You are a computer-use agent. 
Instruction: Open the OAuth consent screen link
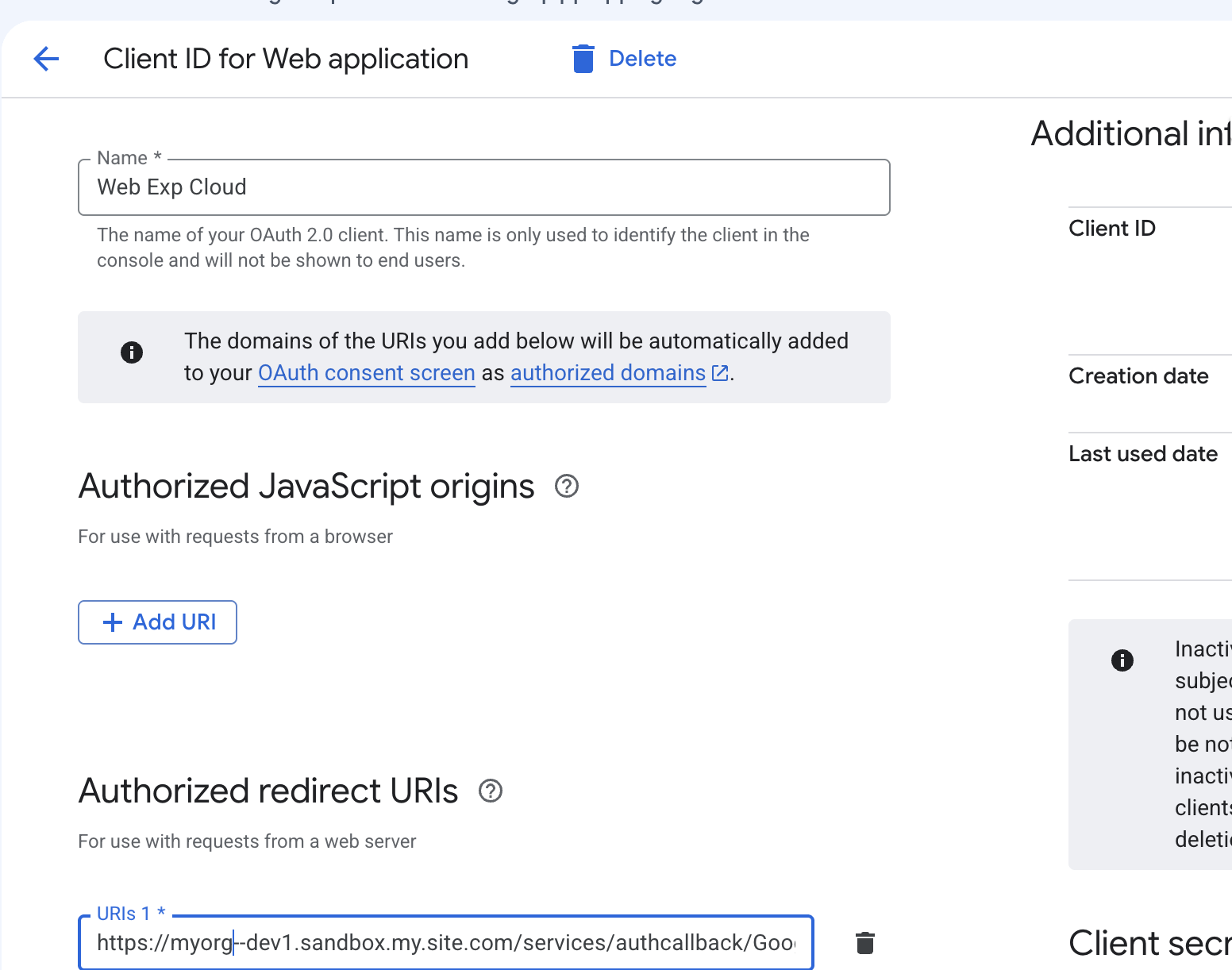click(367, 373)
